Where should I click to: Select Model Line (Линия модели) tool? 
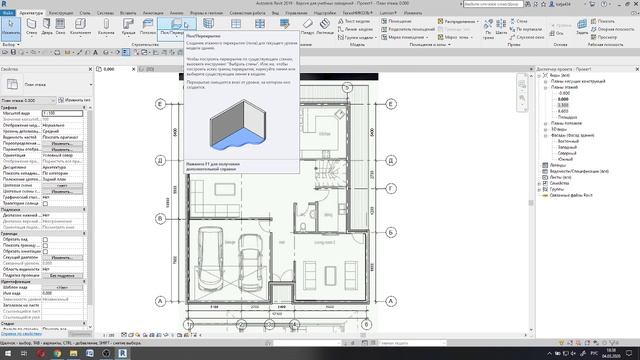pos(355,29)
